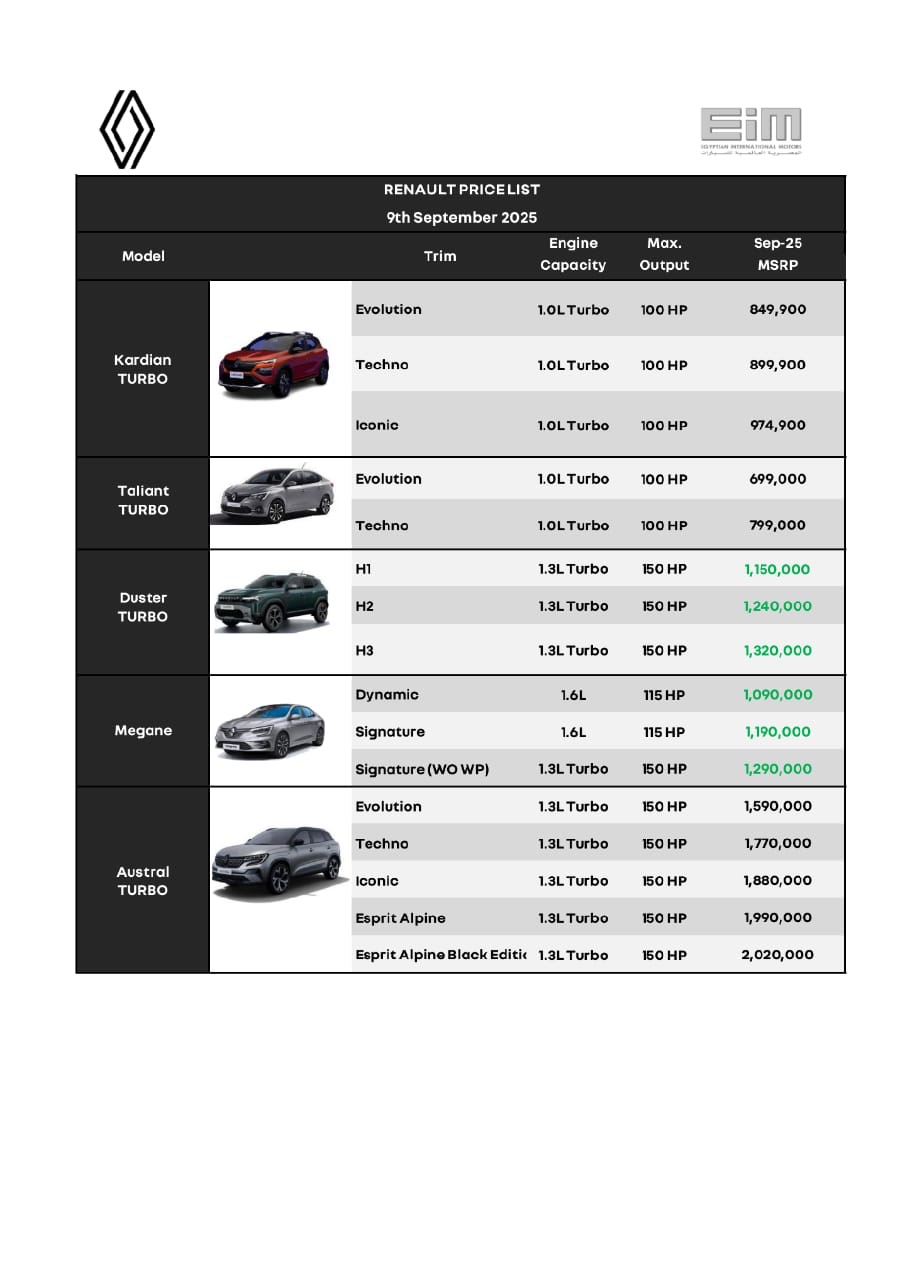
Task: Click the "Engine Capacity" column header
Action: (573, 254)
